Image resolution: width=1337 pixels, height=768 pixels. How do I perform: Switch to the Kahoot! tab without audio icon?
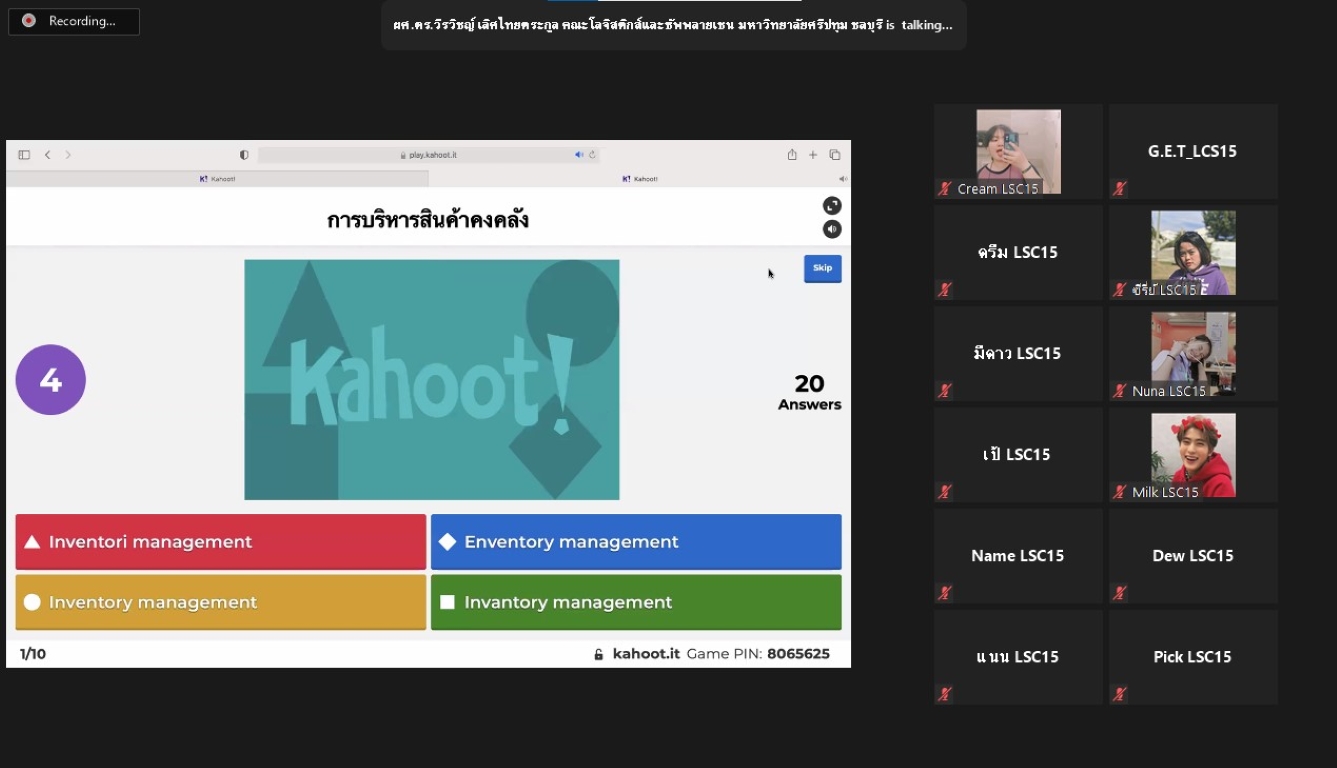(218, 179)
